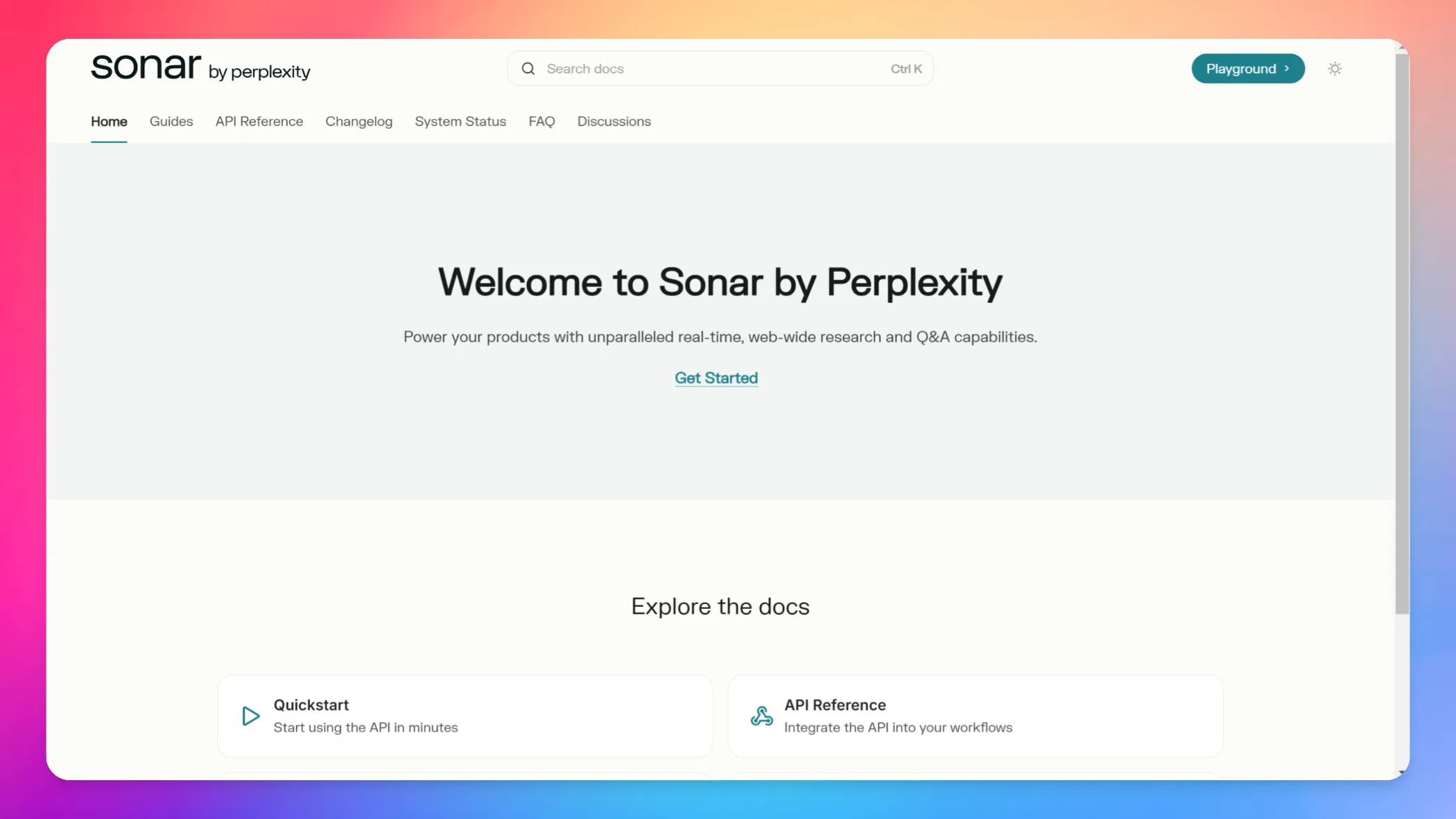This screenshot has width=1456, height=819.
Task: Open the API Reference tab
Action: pyautogui.click(x=259, y=121)
